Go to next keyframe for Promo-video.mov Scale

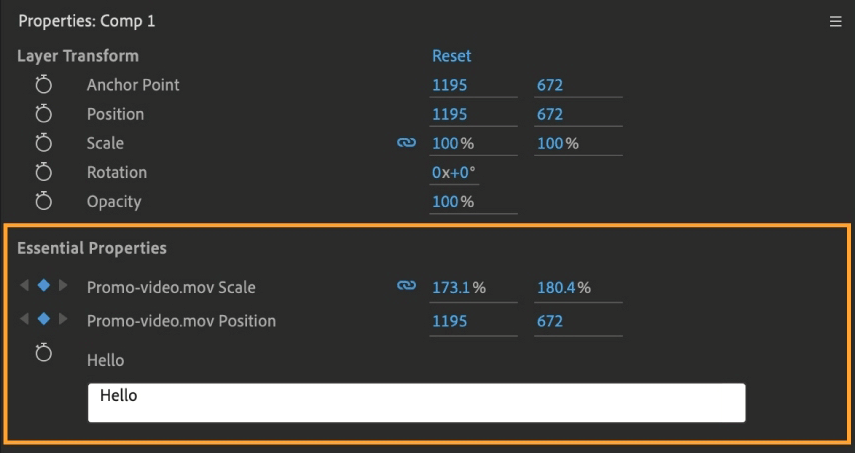(x=63, y=287)
